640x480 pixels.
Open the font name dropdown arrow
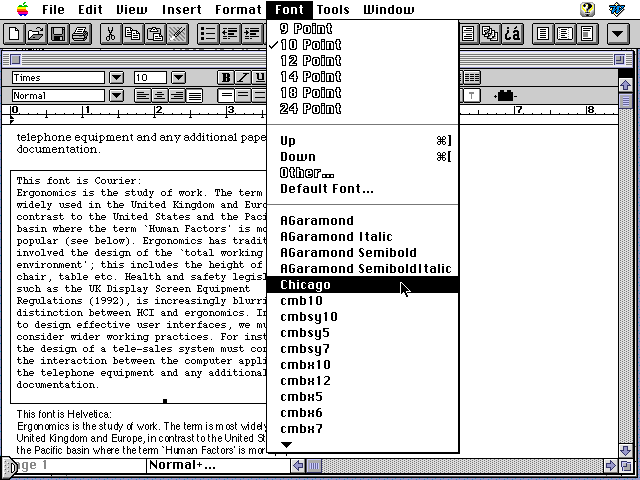tap(116, 77)
